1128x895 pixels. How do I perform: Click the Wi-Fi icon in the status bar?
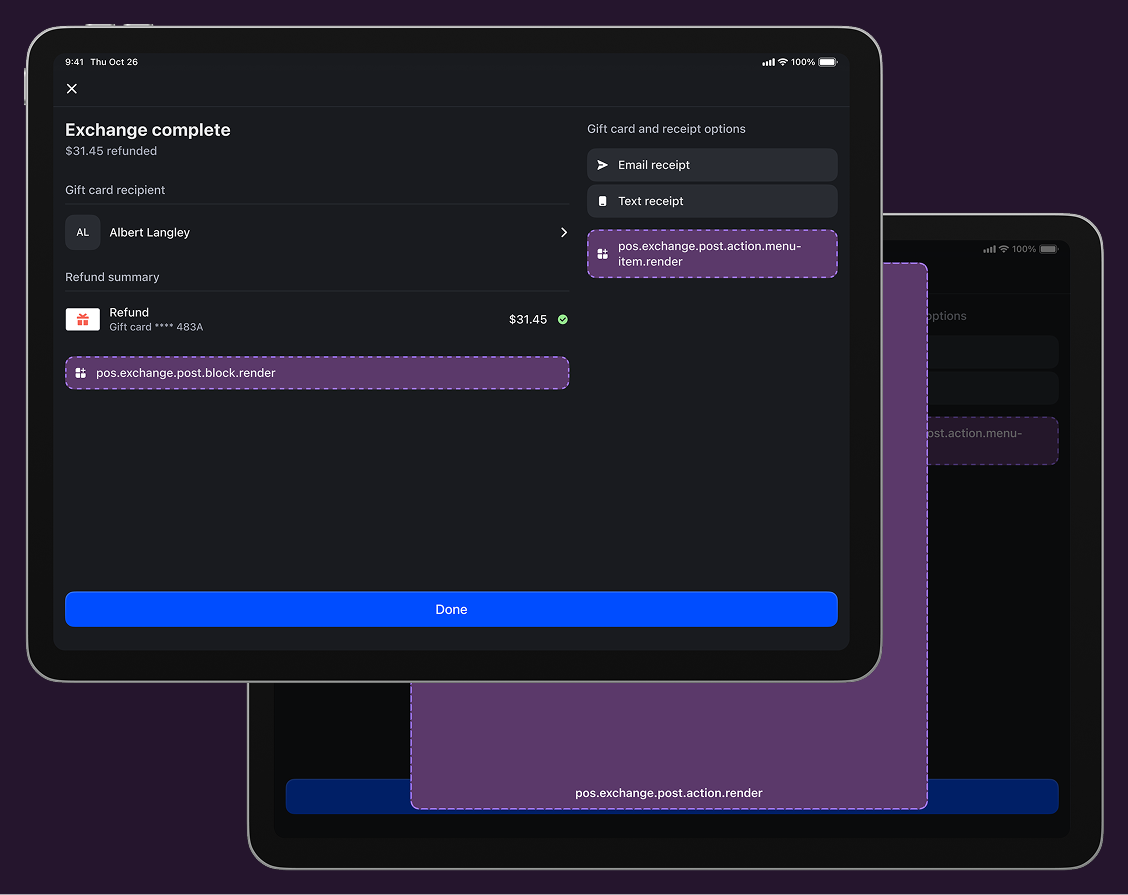point(783,62)
